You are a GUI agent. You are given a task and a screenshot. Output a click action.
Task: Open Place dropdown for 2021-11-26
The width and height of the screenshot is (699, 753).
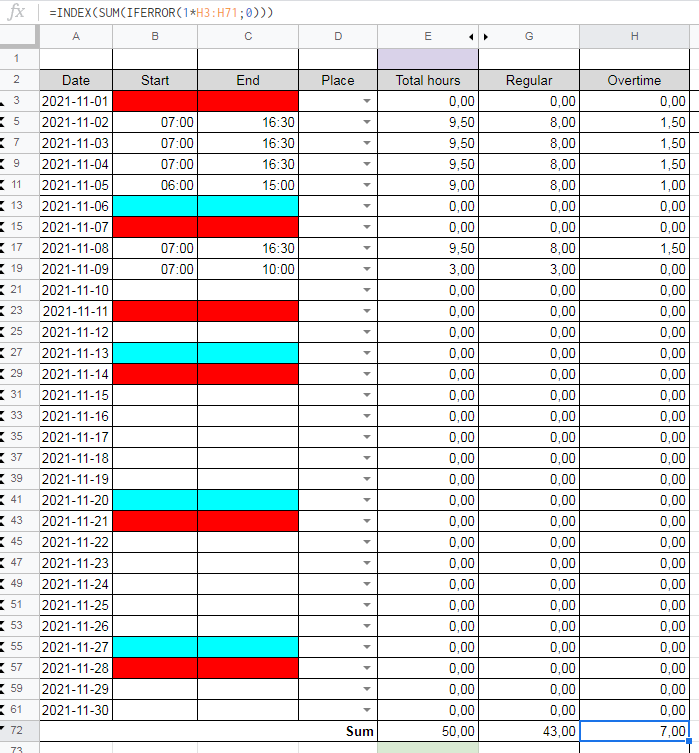click(x=367, y=626)
